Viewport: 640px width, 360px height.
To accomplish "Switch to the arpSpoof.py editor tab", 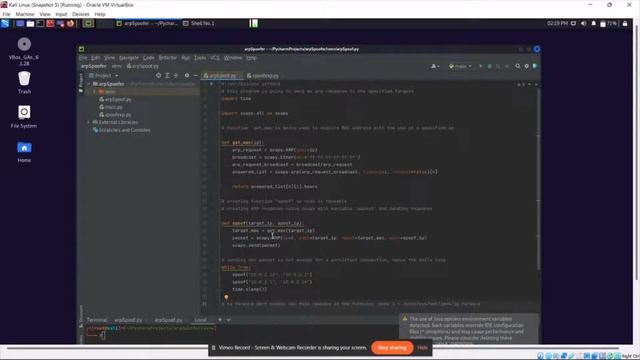I will point(221,76).
